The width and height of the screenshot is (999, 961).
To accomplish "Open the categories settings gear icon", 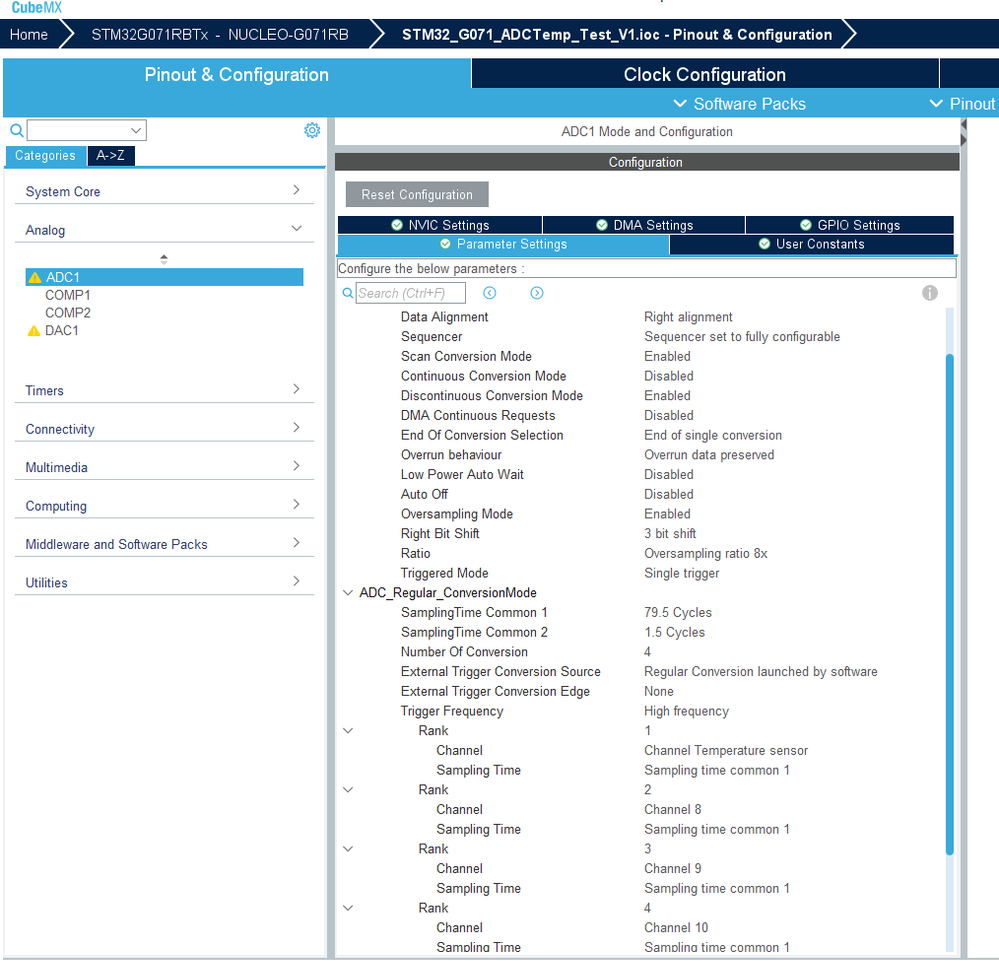I will [x=312, y=131].
